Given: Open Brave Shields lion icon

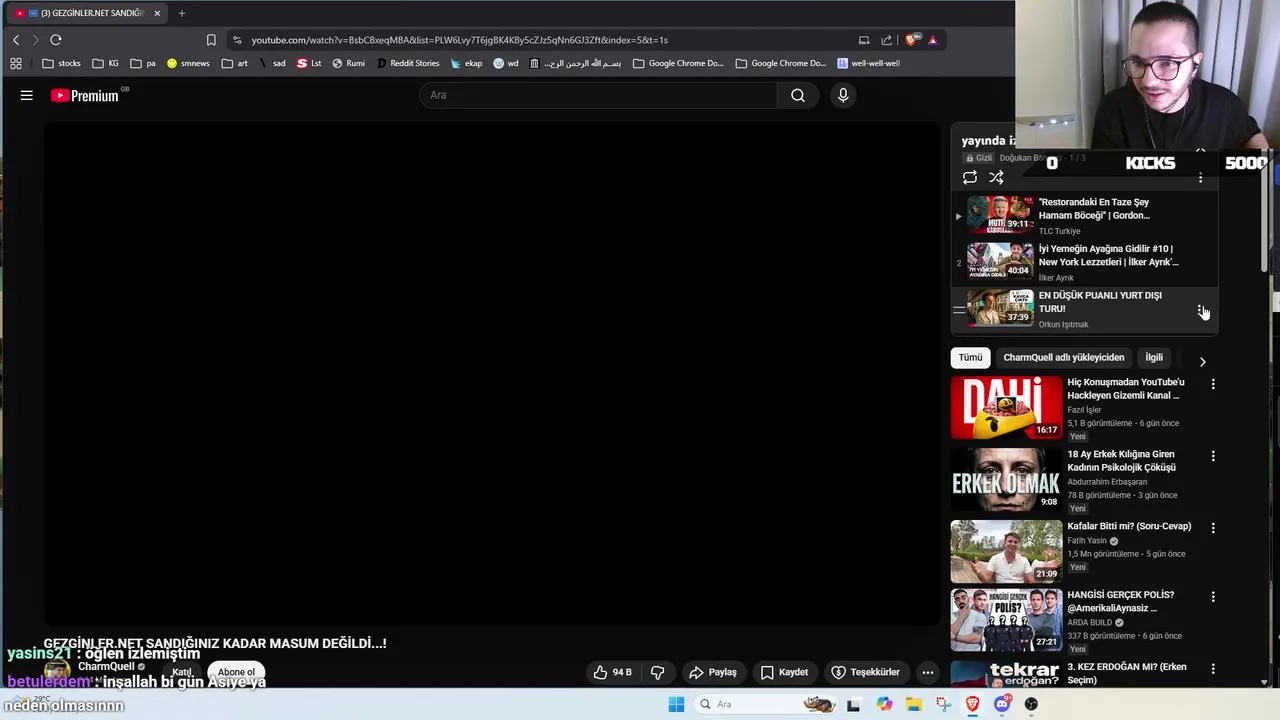Looking at the screenshot, I should click(911, 40).
